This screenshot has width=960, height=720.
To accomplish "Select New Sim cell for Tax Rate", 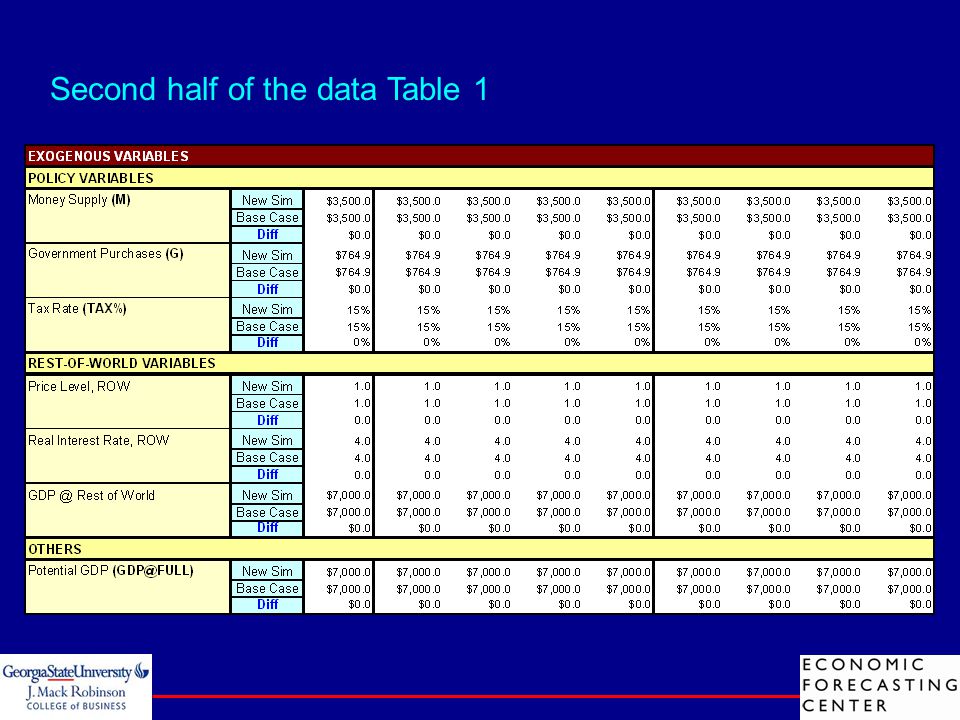I will (267, 309).
